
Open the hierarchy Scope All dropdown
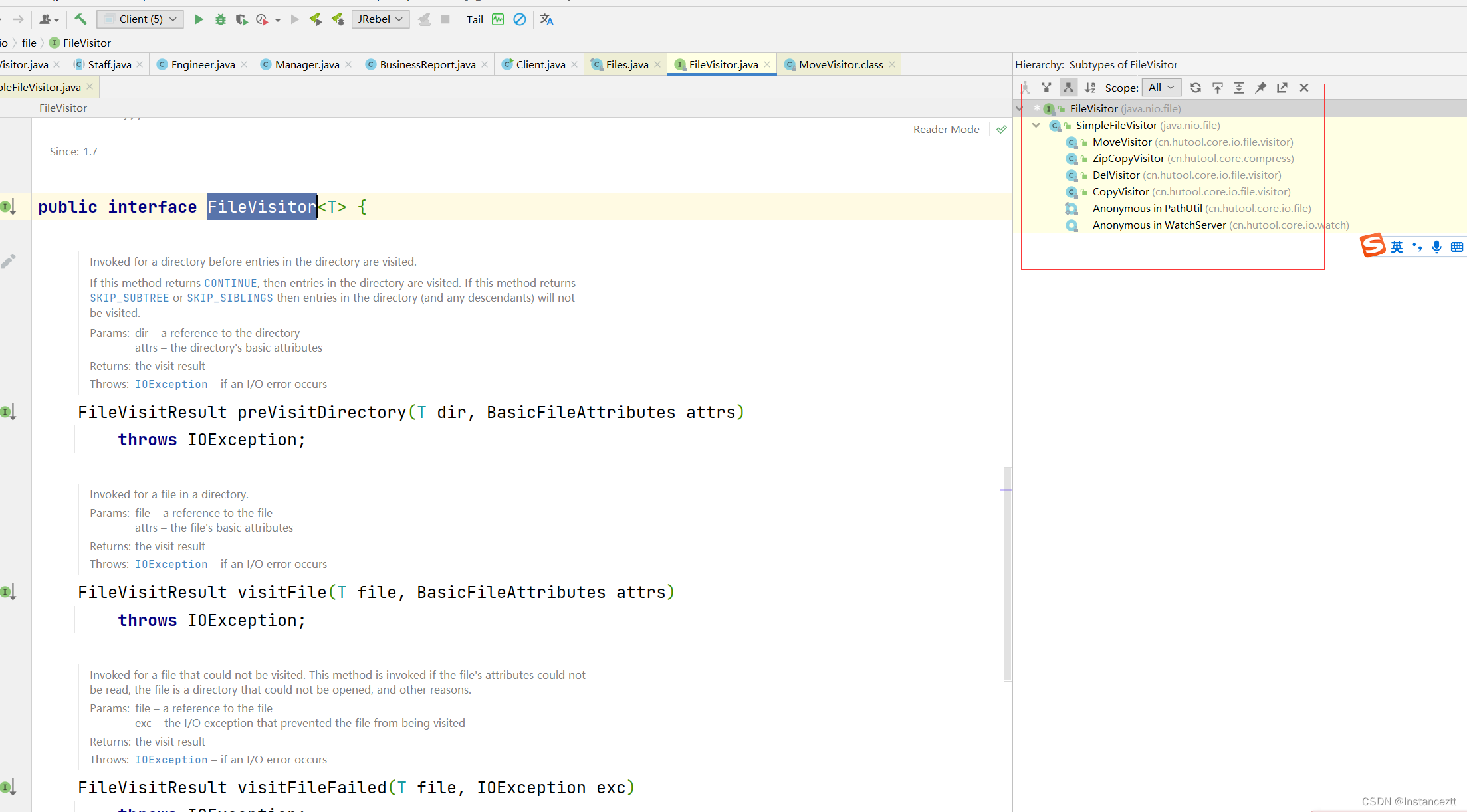tap(1161, 88)
